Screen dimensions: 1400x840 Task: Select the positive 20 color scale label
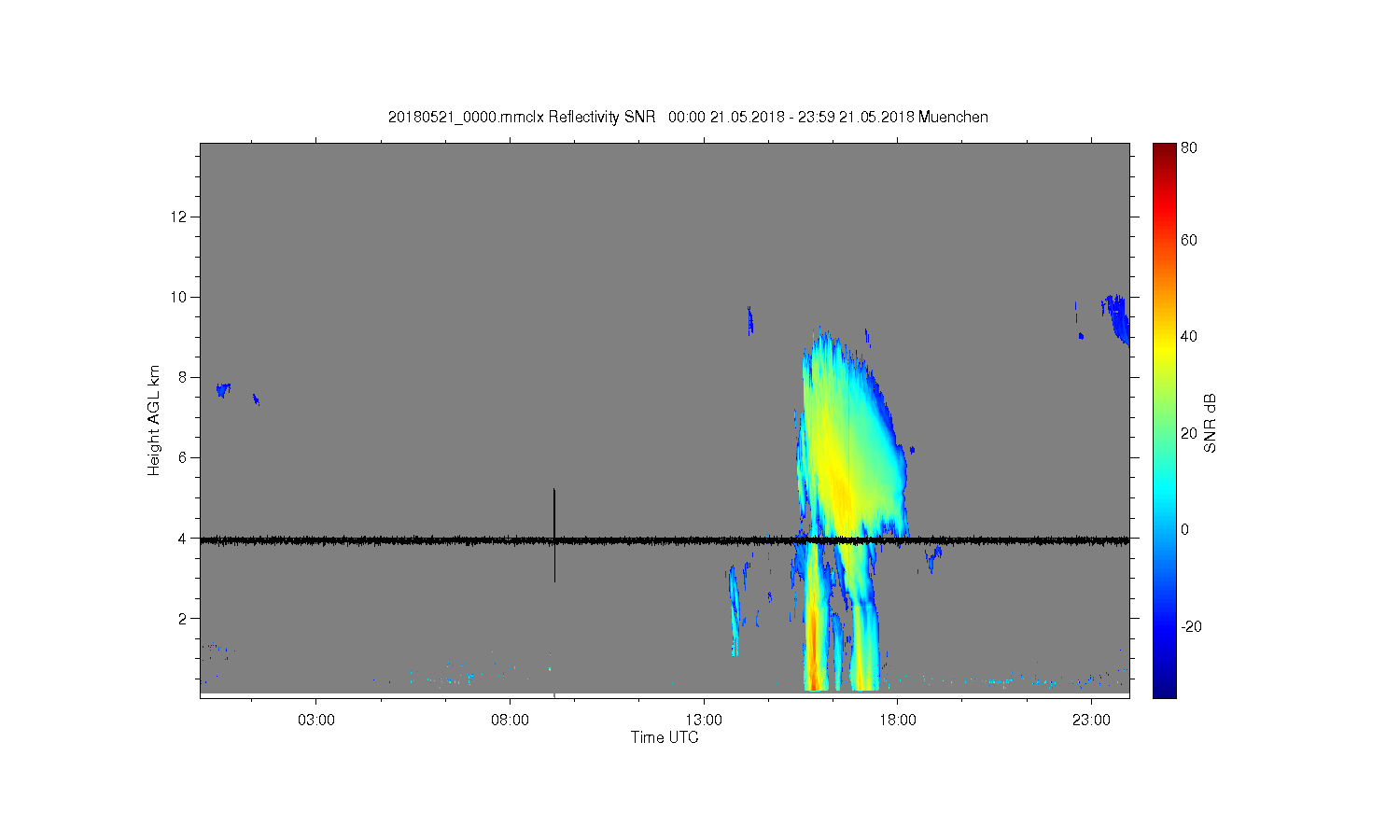point(1189,433)
